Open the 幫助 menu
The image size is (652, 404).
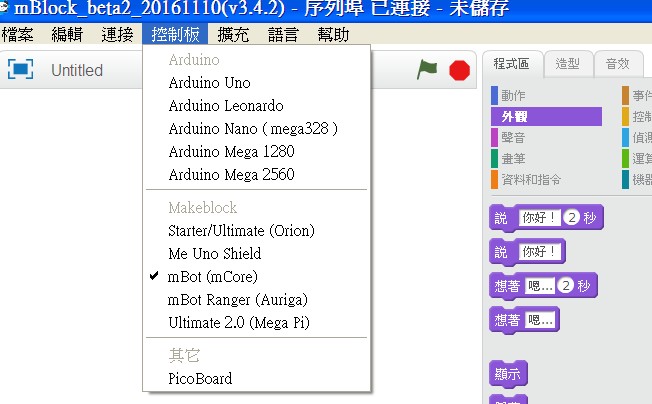(x=333, y=34)
